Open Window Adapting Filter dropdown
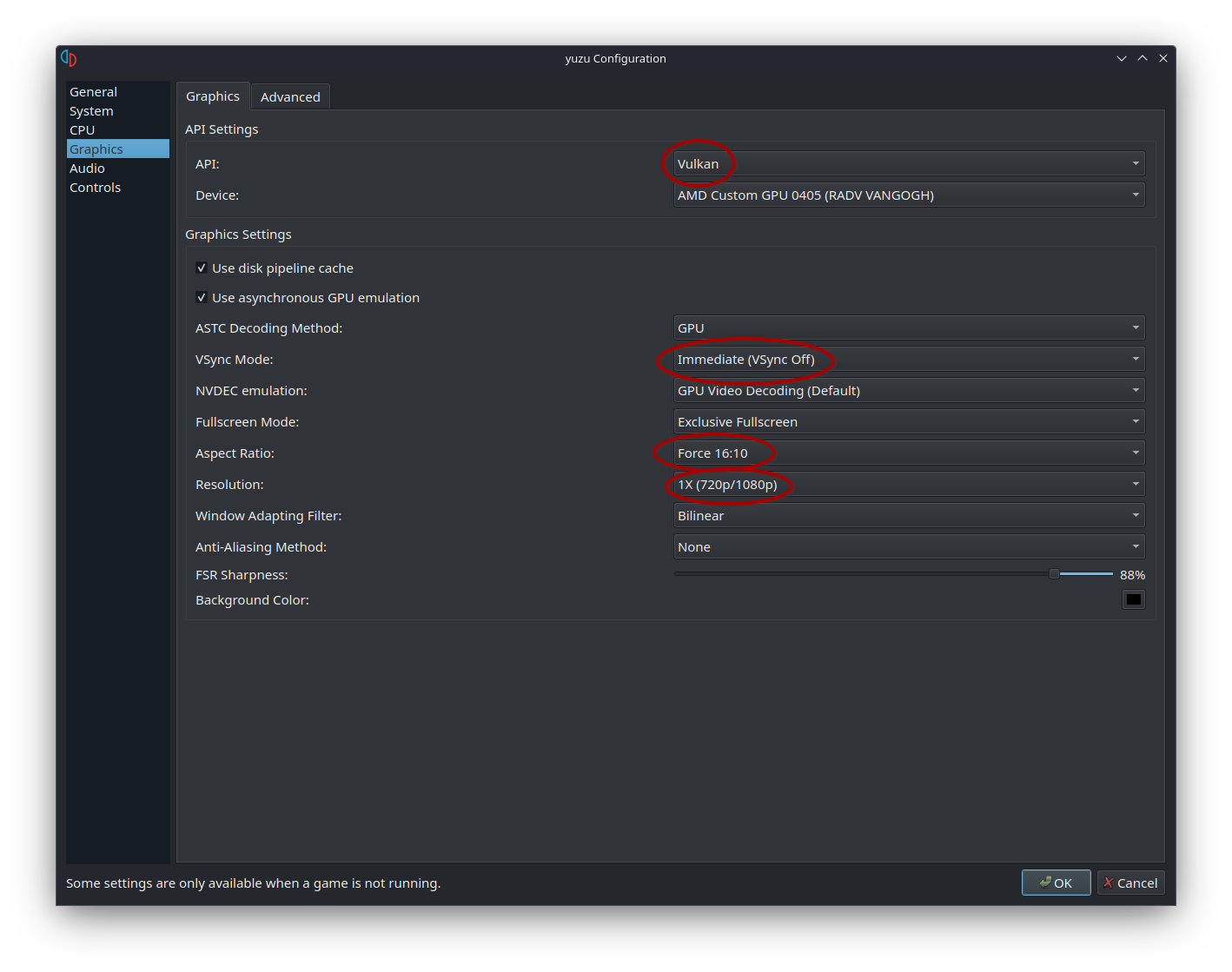The height and width of the screenshot is (972, 1232). pos(909,516)
